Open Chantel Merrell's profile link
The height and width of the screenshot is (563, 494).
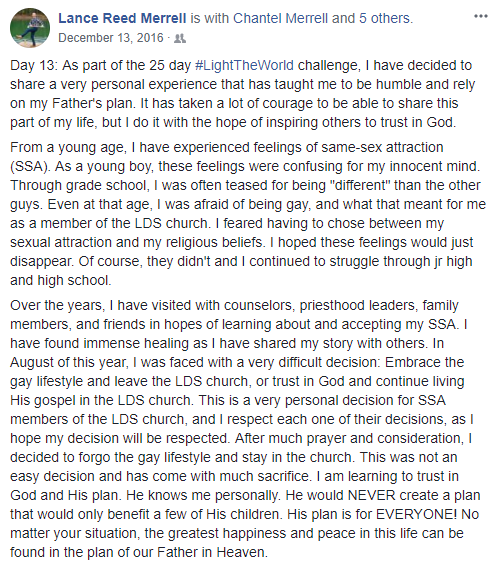pyautogui.click(x=280, y=18)
